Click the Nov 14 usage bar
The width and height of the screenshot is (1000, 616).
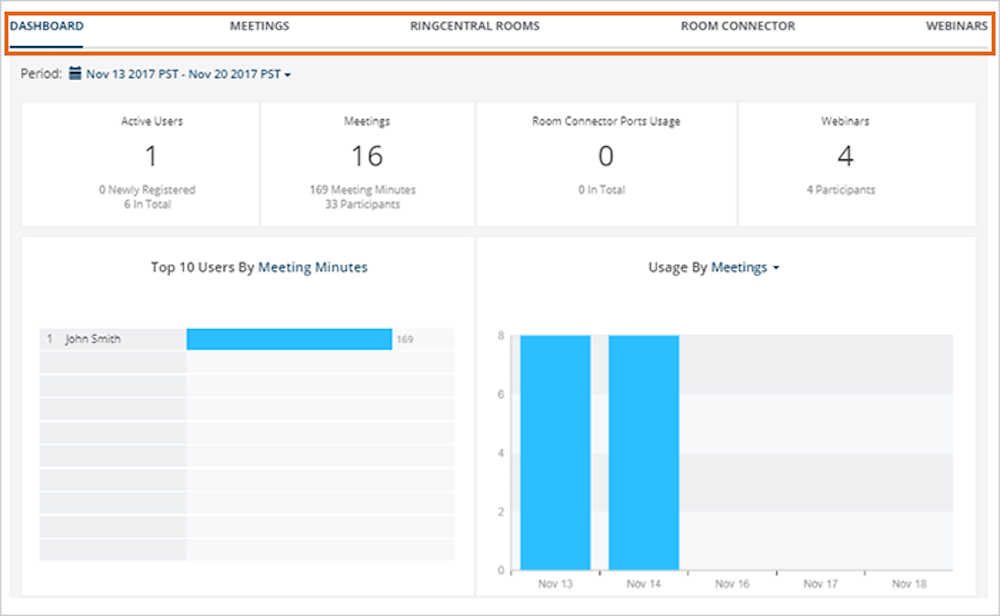pos(643,452)
